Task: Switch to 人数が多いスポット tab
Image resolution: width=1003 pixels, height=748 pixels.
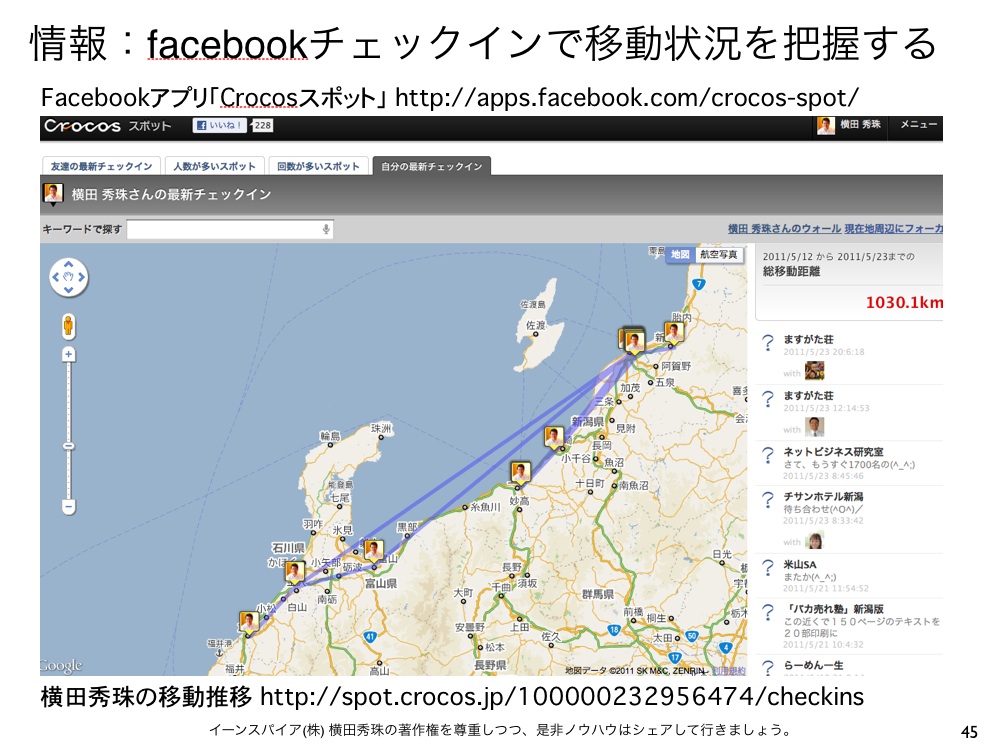Action: point(214,166)
